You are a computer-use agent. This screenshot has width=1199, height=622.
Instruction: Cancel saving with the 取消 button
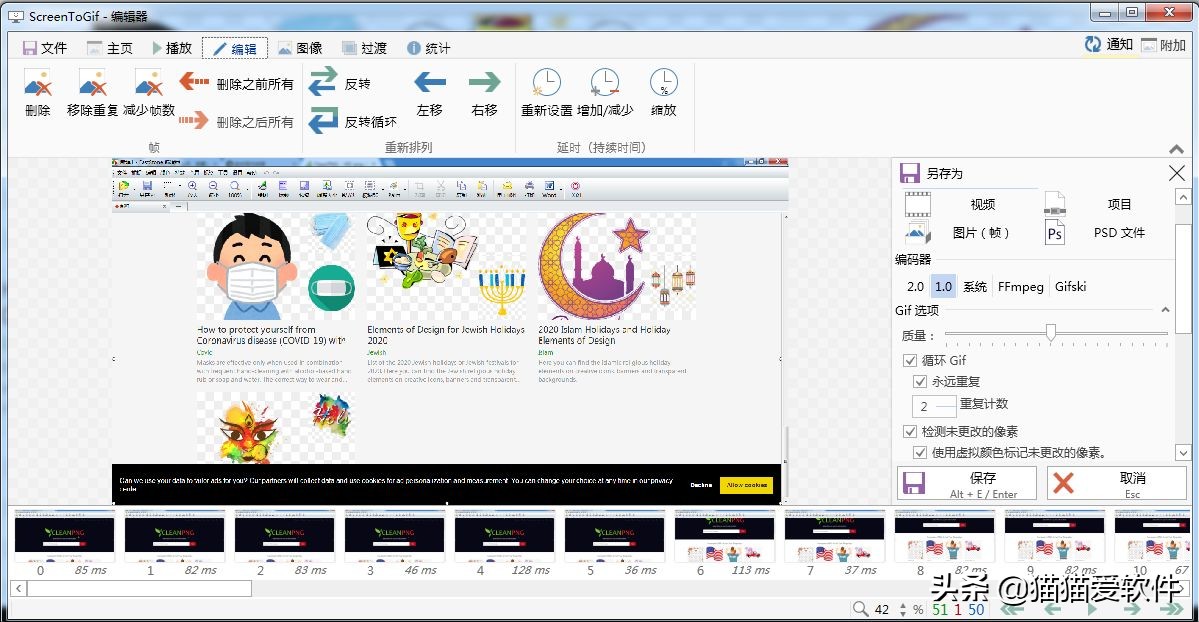(x=1117, y=482)
